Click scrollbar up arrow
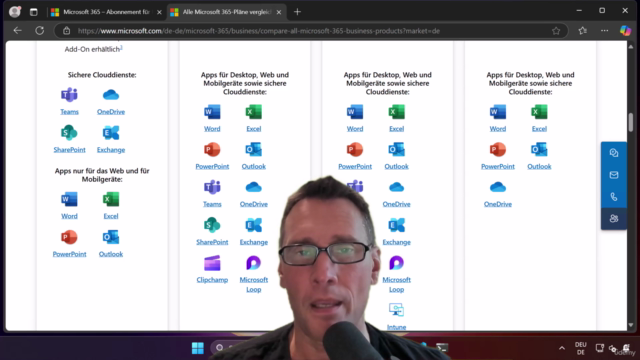Viewport: 640px width, 360px height. tap(631, 47)
